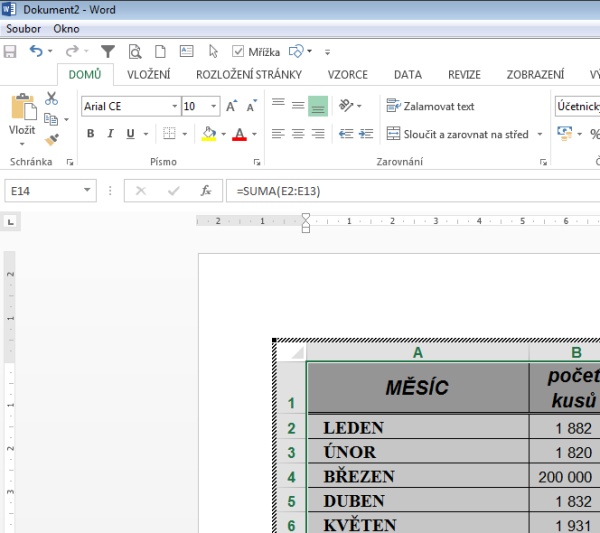This screenshot has height=533, width=600.
Task: Open the DATA tab
Action: pos(408,74)
